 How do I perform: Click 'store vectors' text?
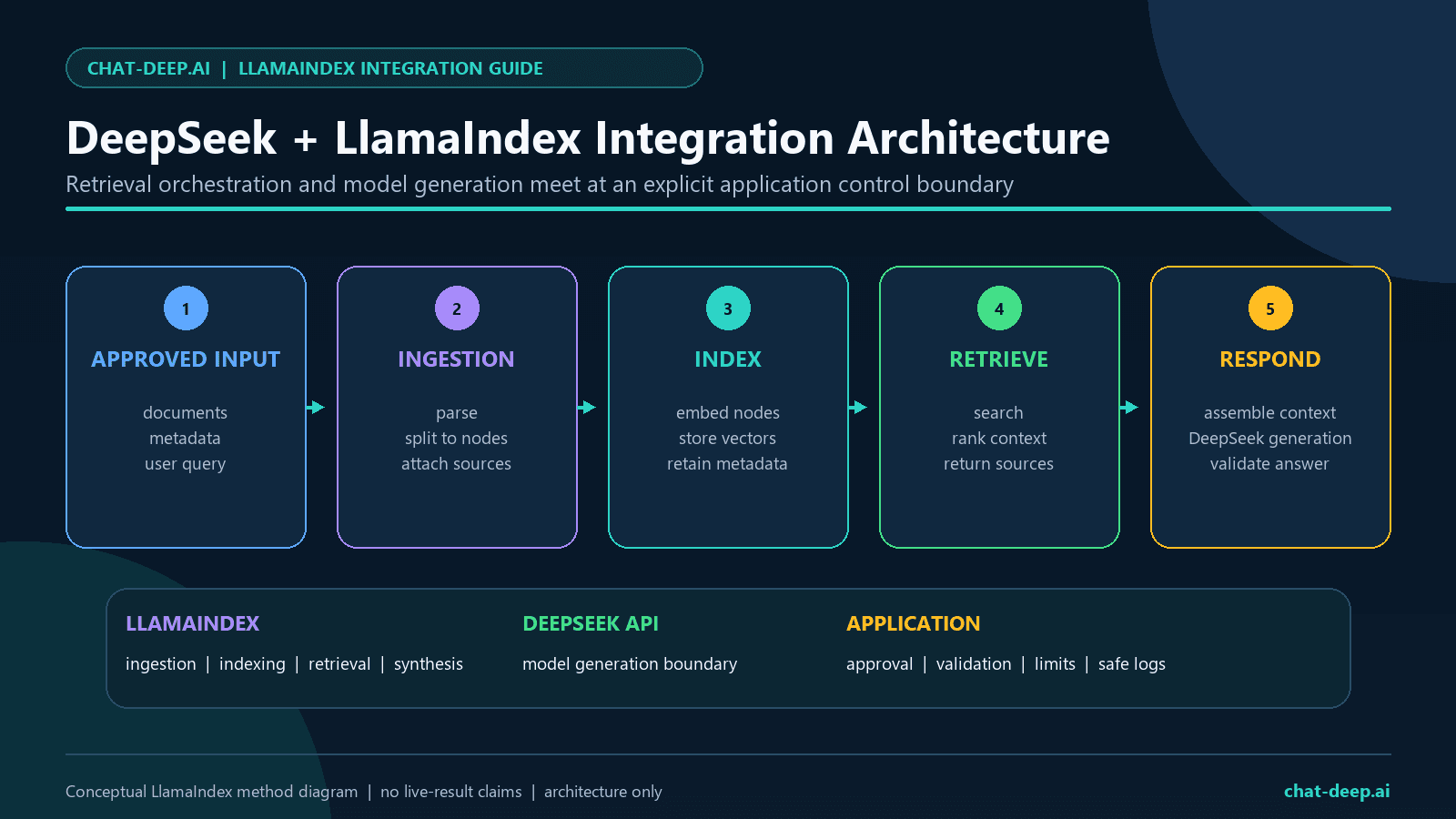[728, 439]
